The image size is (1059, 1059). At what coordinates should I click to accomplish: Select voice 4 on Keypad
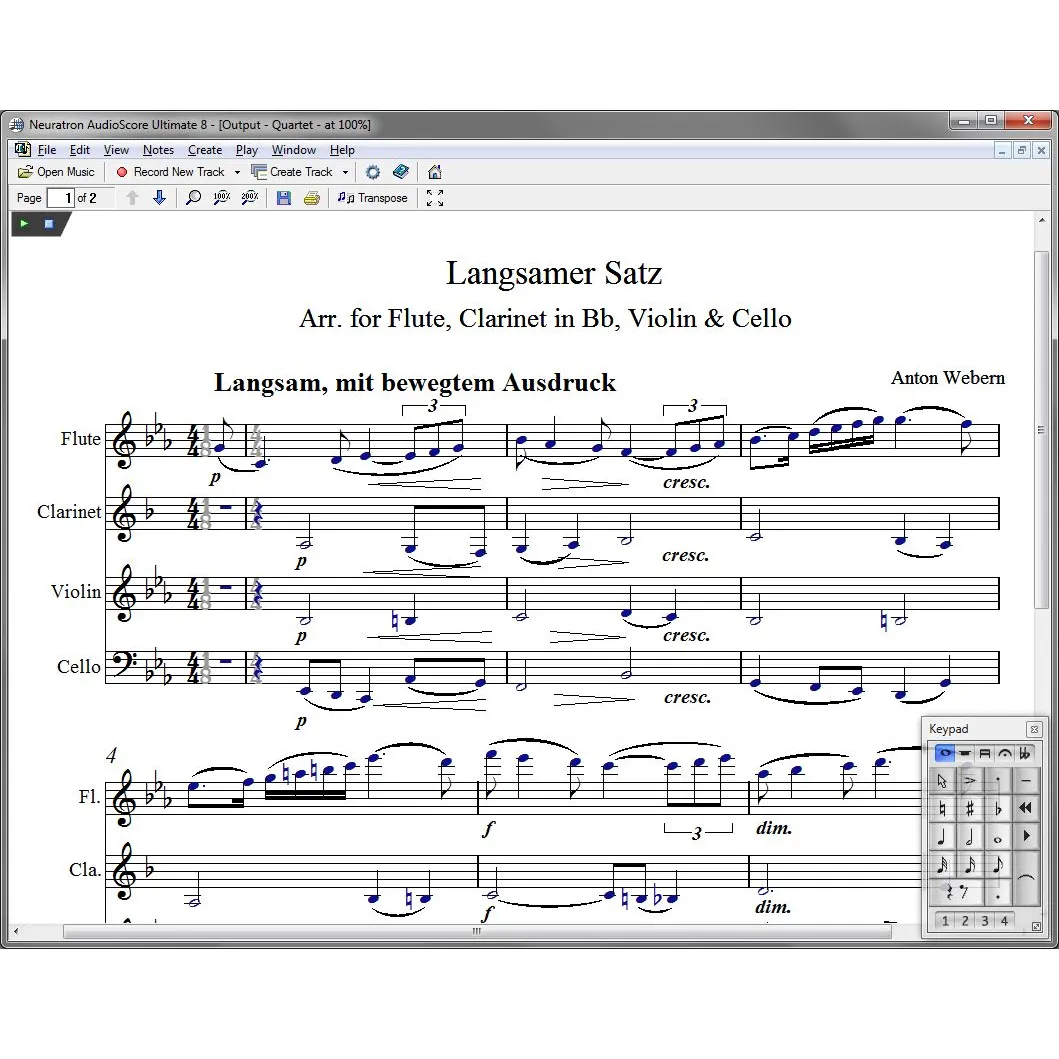(x=1004, y=921)
